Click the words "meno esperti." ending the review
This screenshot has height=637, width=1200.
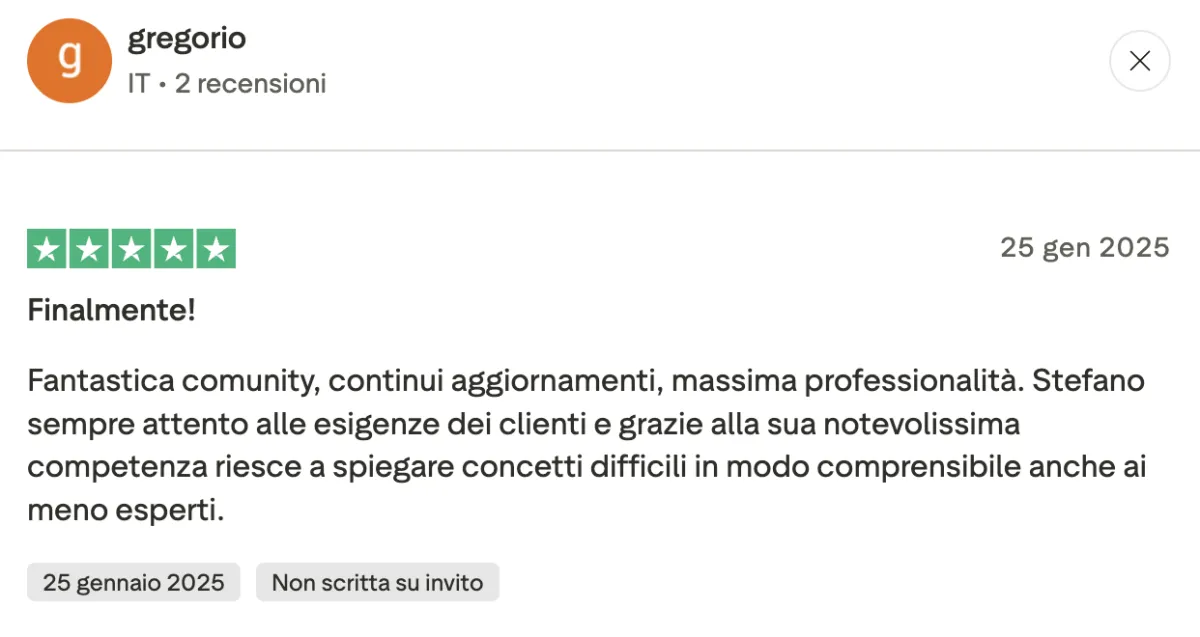point(125,511)
